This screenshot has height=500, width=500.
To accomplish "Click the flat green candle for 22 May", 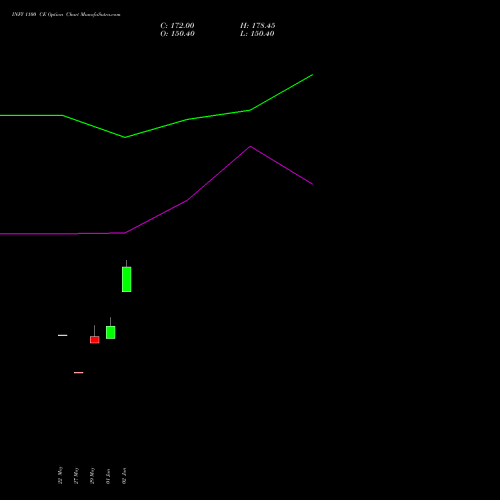I will [63, 335].
